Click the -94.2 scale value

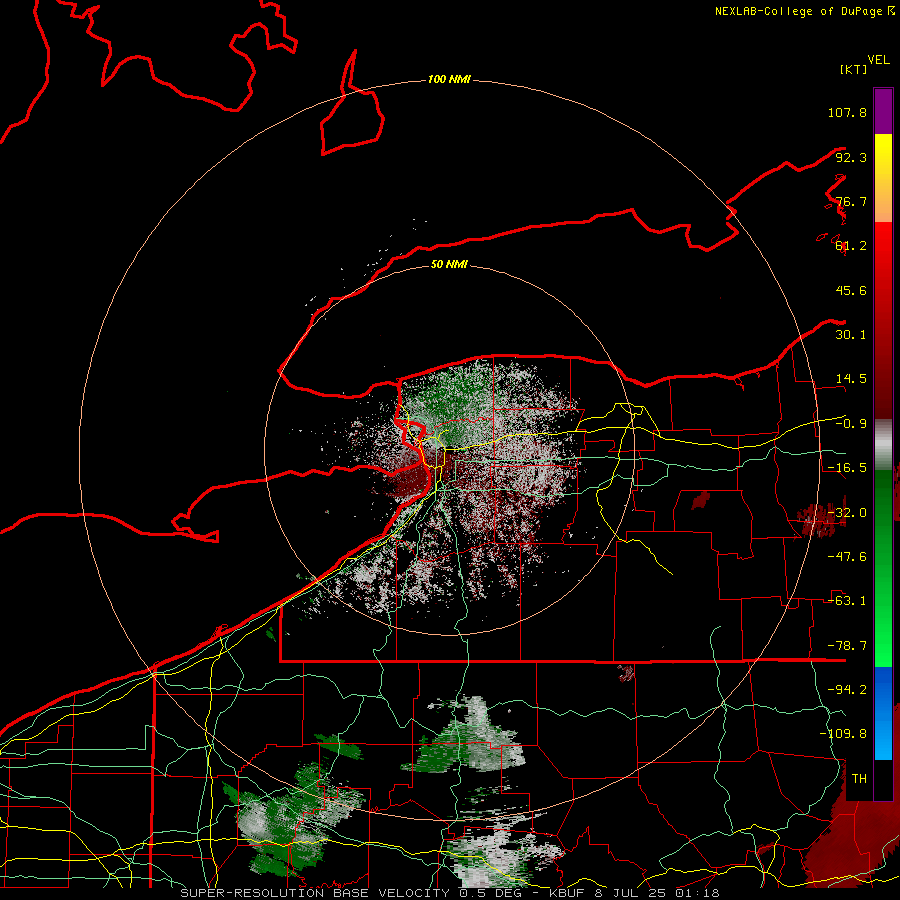pos(847,689)
